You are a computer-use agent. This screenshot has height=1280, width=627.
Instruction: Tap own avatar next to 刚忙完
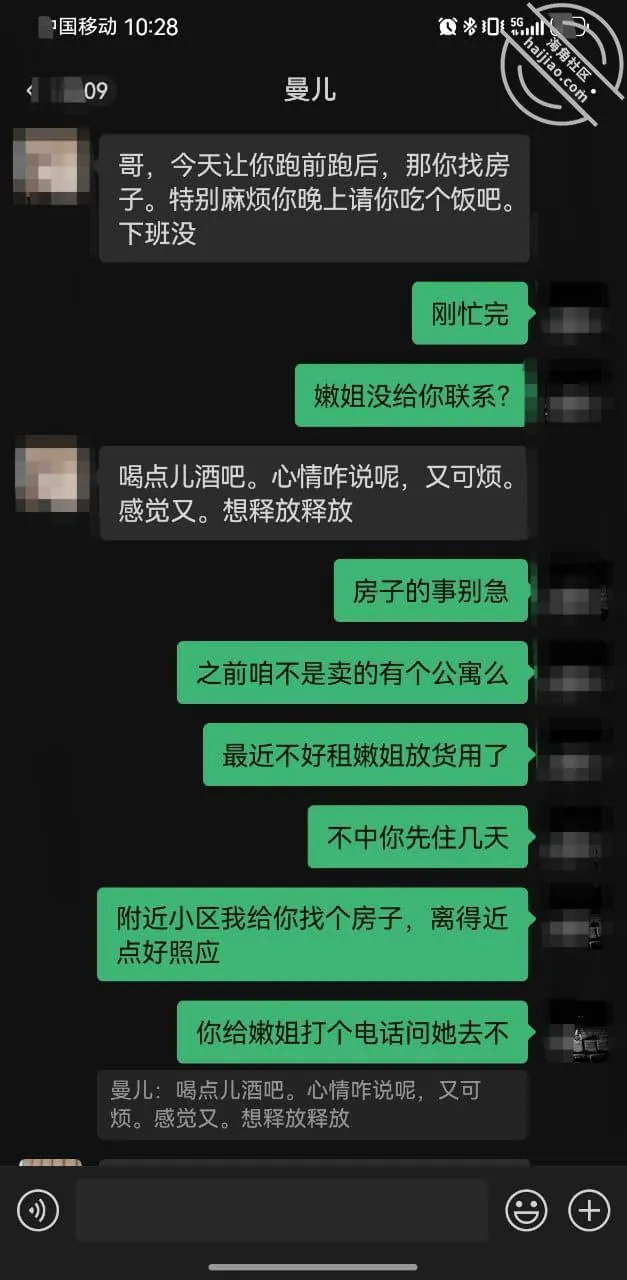[x=579, y=314]
